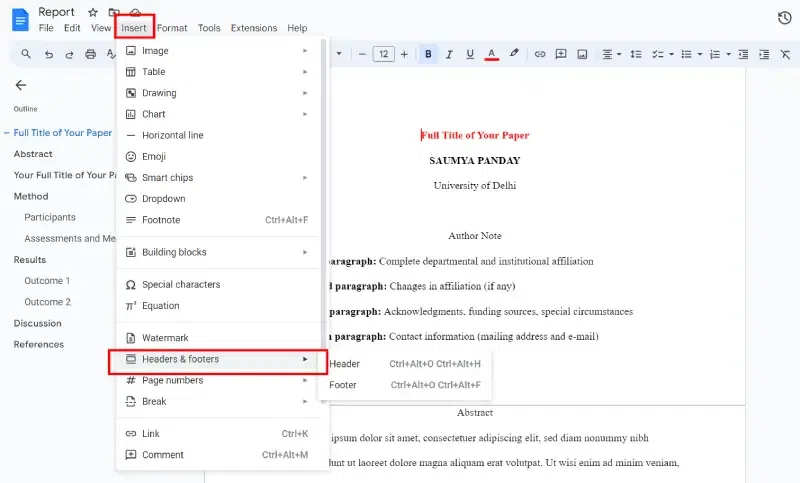800x483 pixels.
Task: Decrease the paragraph indent
Action: tap(743, 54)
